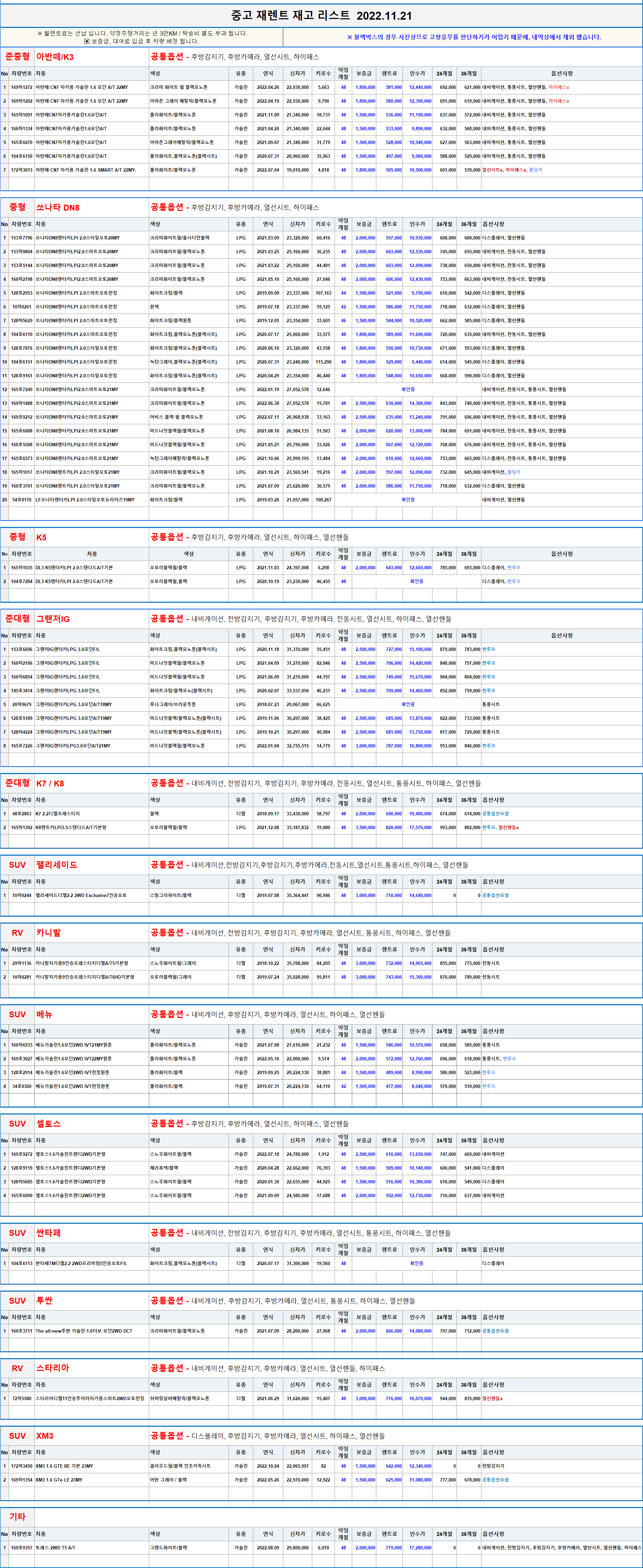The width and height of the screenshot is (643, 1568).
Task: Click mileage cell '76,393' in 셀토스 section
Action: tap(323, 1168)
